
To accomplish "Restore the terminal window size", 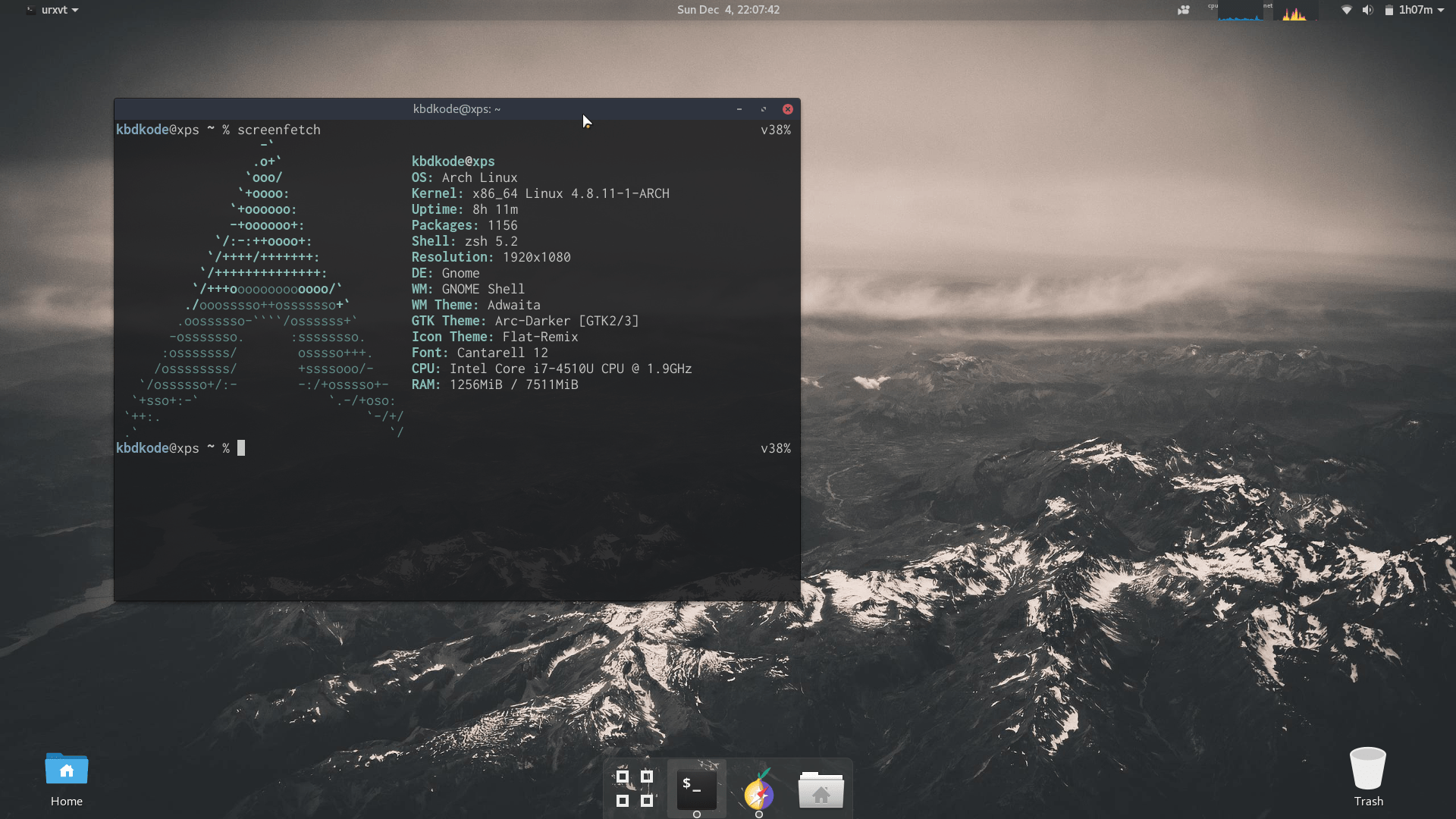I will point(764,108).
